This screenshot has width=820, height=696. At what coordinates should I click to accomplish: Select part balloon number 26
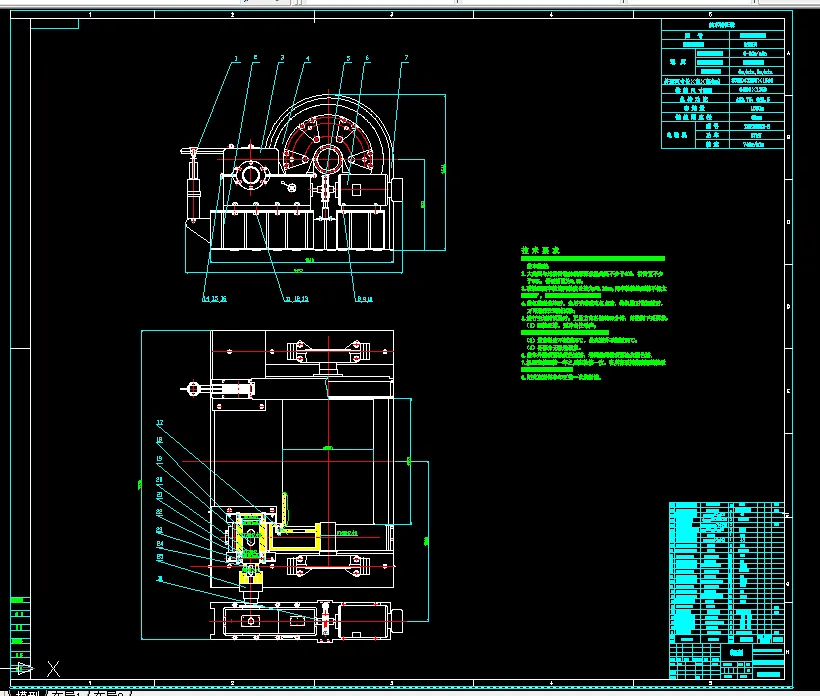[160, 579]
